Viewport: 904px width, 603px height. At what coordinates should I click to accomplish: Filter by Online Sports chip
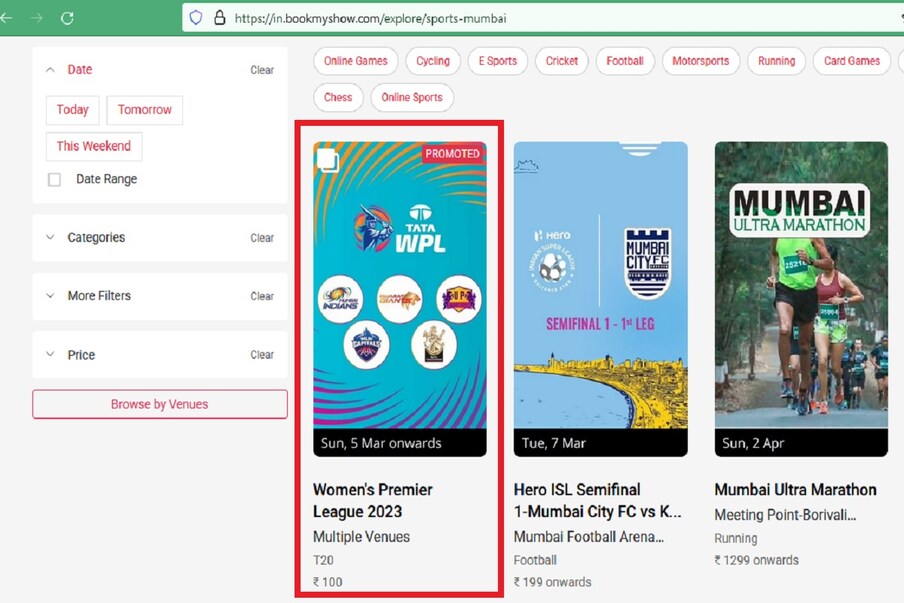click(412, 97)
